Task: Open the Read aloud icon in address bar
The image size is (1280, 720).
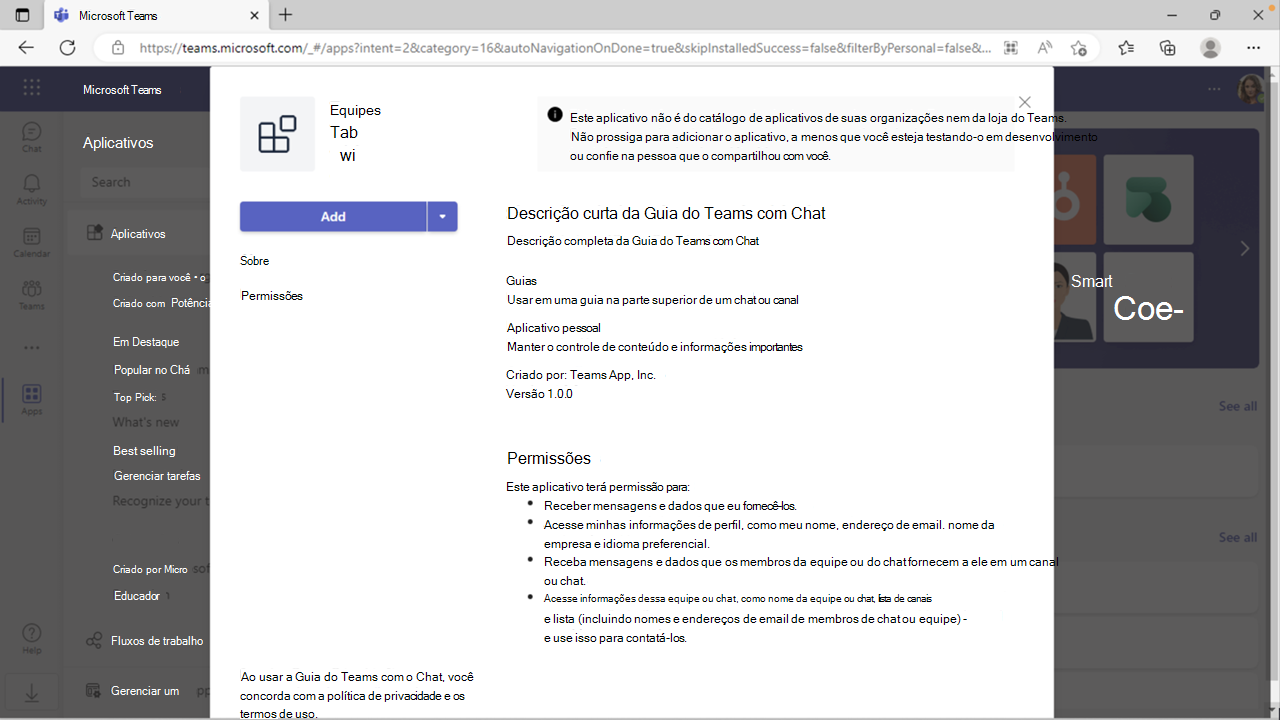Action: click(1044, 47)
